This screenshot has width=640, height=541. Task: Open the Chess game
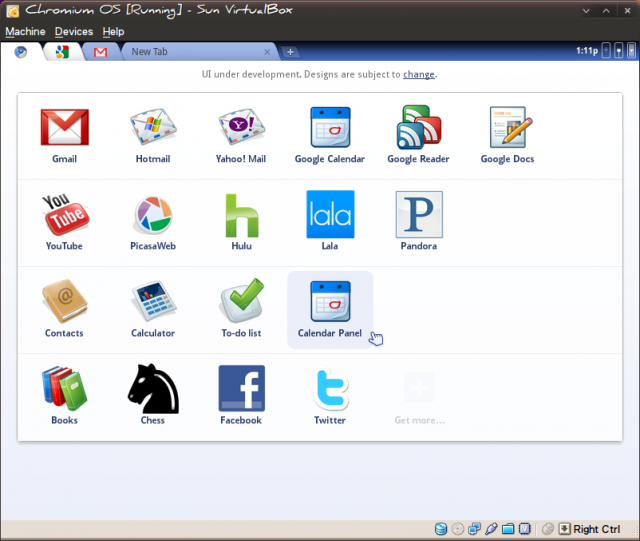pyautogui.click(x=153, y=388)
